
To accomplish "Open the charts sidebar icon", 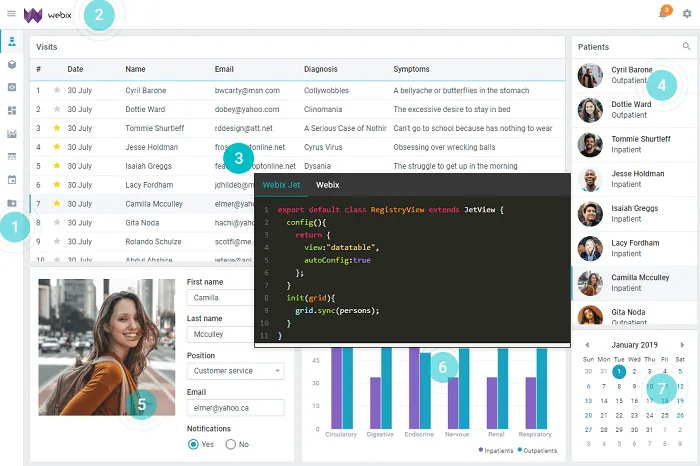I will pos(12,133).
